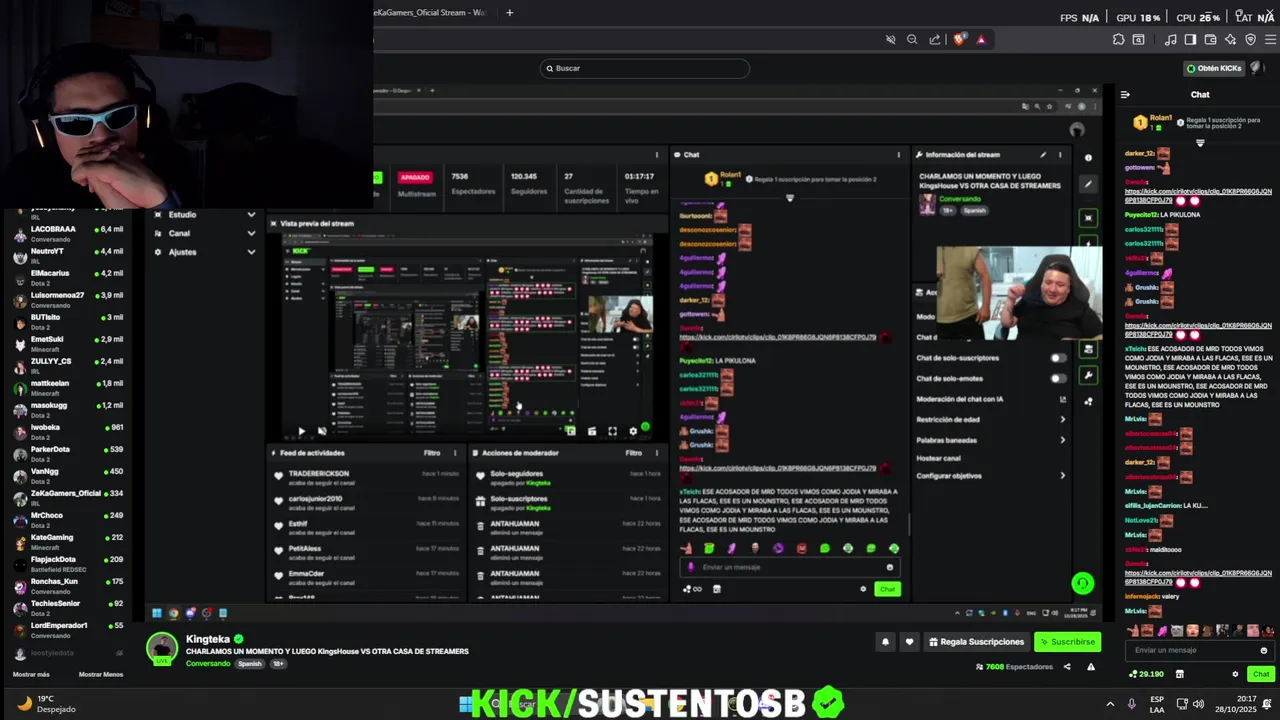This screenshot has width=1280, height=720.
Task: Open a new browser tab with plus
Action: pos(509,12)
